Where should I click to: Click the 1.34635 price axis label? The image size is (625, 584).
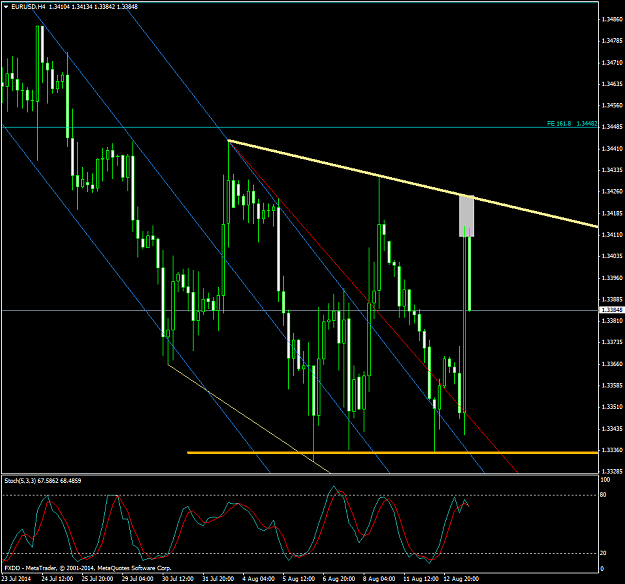(x=612, y=84)
